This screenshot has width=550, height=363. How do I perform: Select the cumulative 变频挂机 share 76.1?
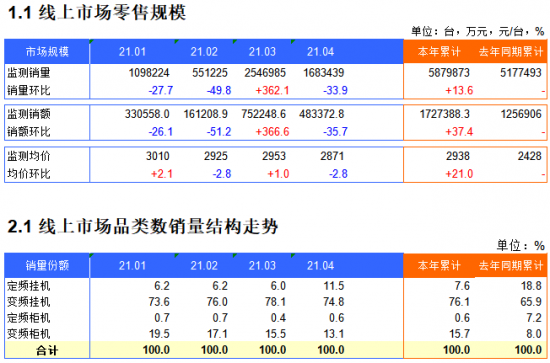click(x=460, y=302)
